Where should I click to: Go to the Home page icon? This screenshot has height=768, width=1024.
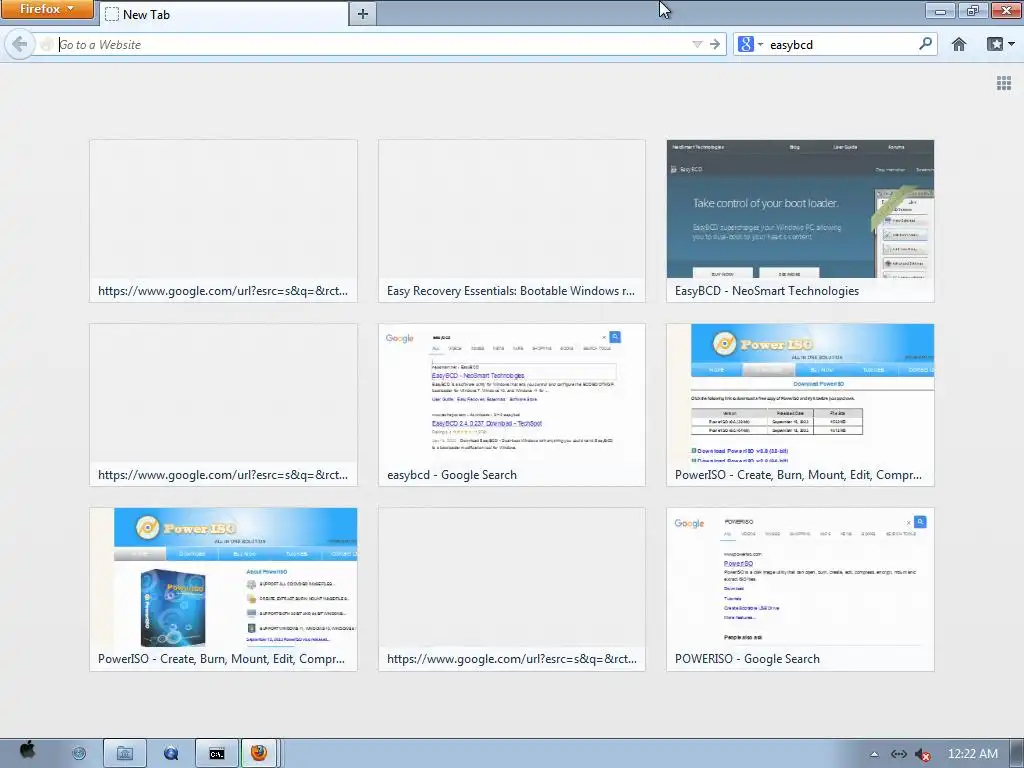pyautogui.click(x=958, y=44)
